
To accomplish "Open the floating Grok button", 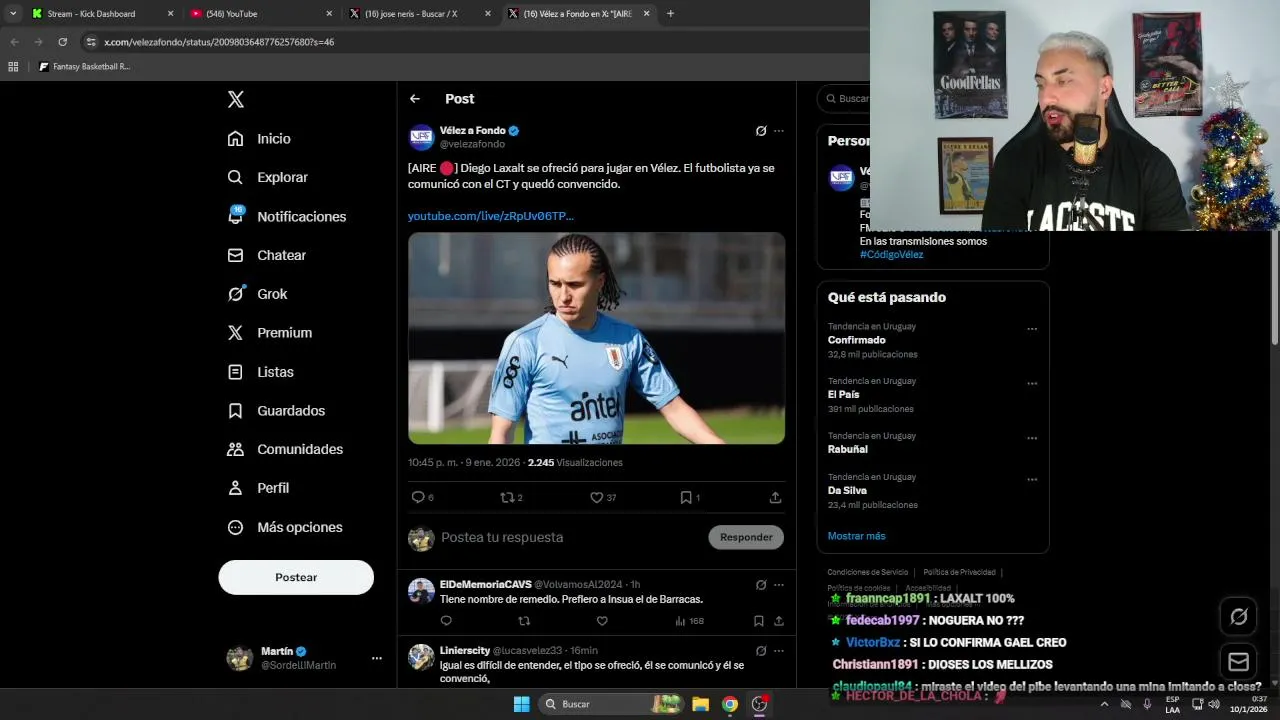I will (1238, 617).
